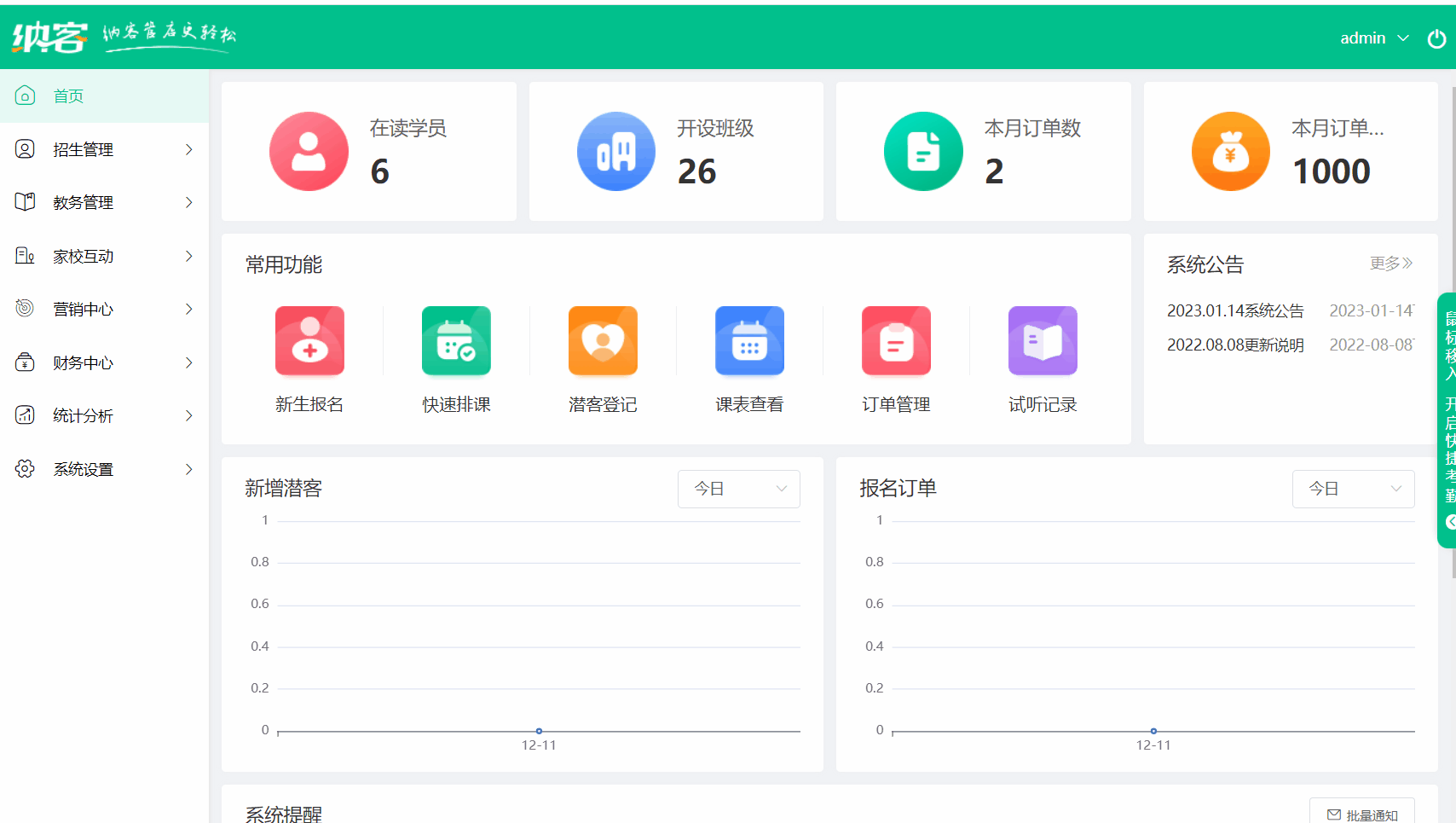Click the 课表查看 timetable icon

(749, 340)
